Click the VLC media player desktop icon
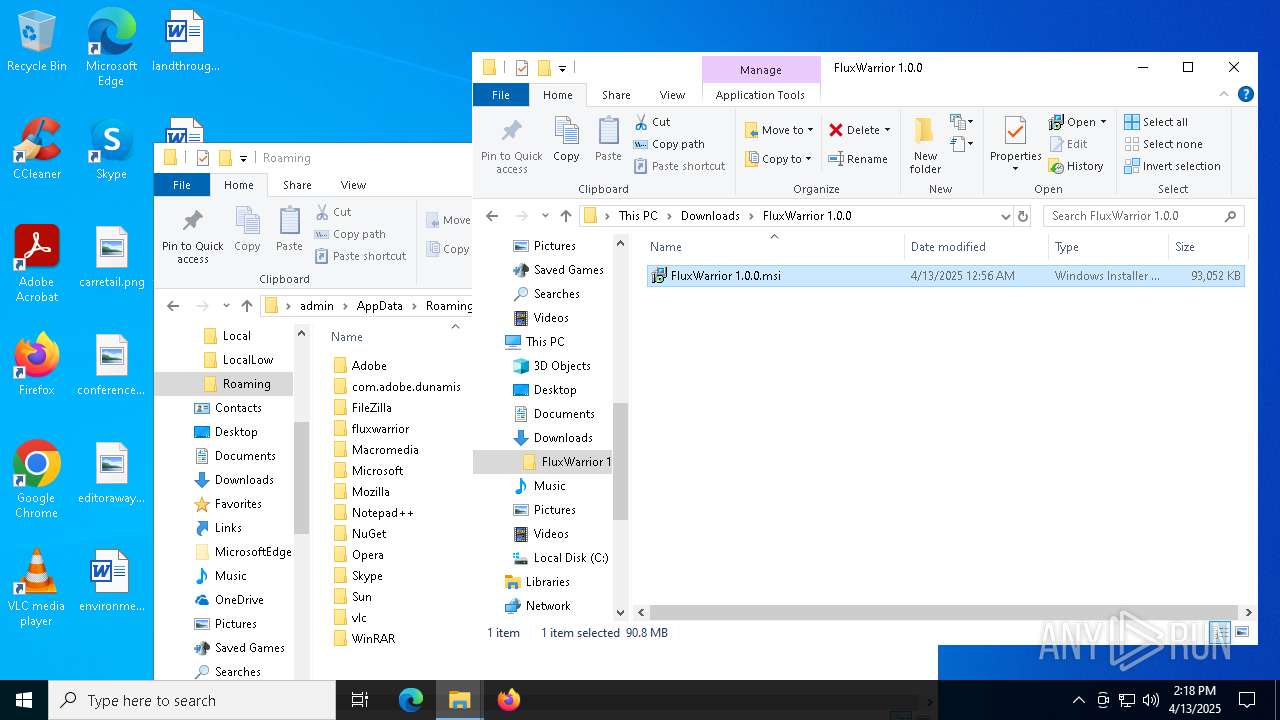The width and height of the screenshot is (1280, 720). tap(36, 588)
